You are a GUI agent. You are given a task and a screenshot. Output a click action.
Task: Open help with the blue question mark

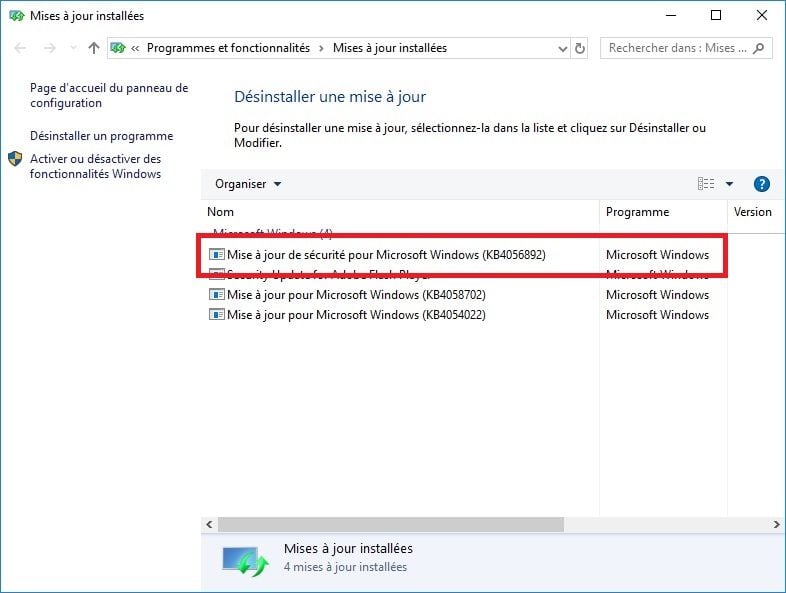point(761,184)
